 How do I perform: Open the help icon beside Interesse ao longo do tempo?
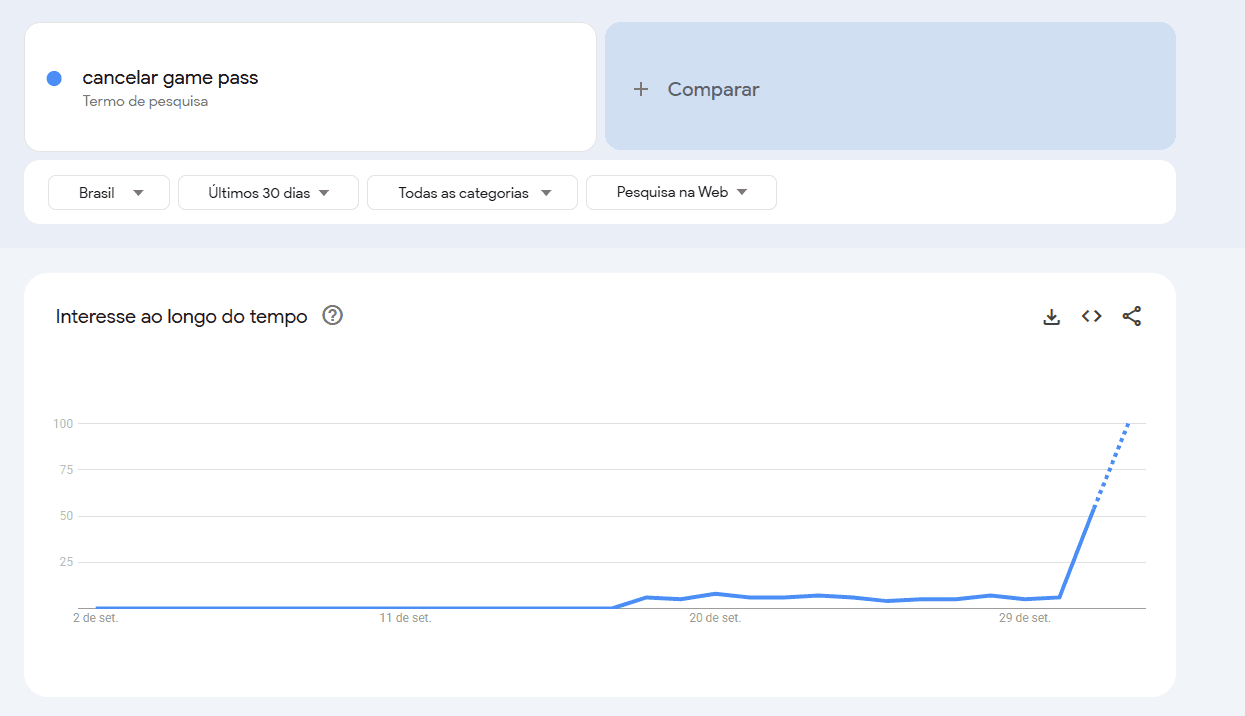[x=333, y=316]
